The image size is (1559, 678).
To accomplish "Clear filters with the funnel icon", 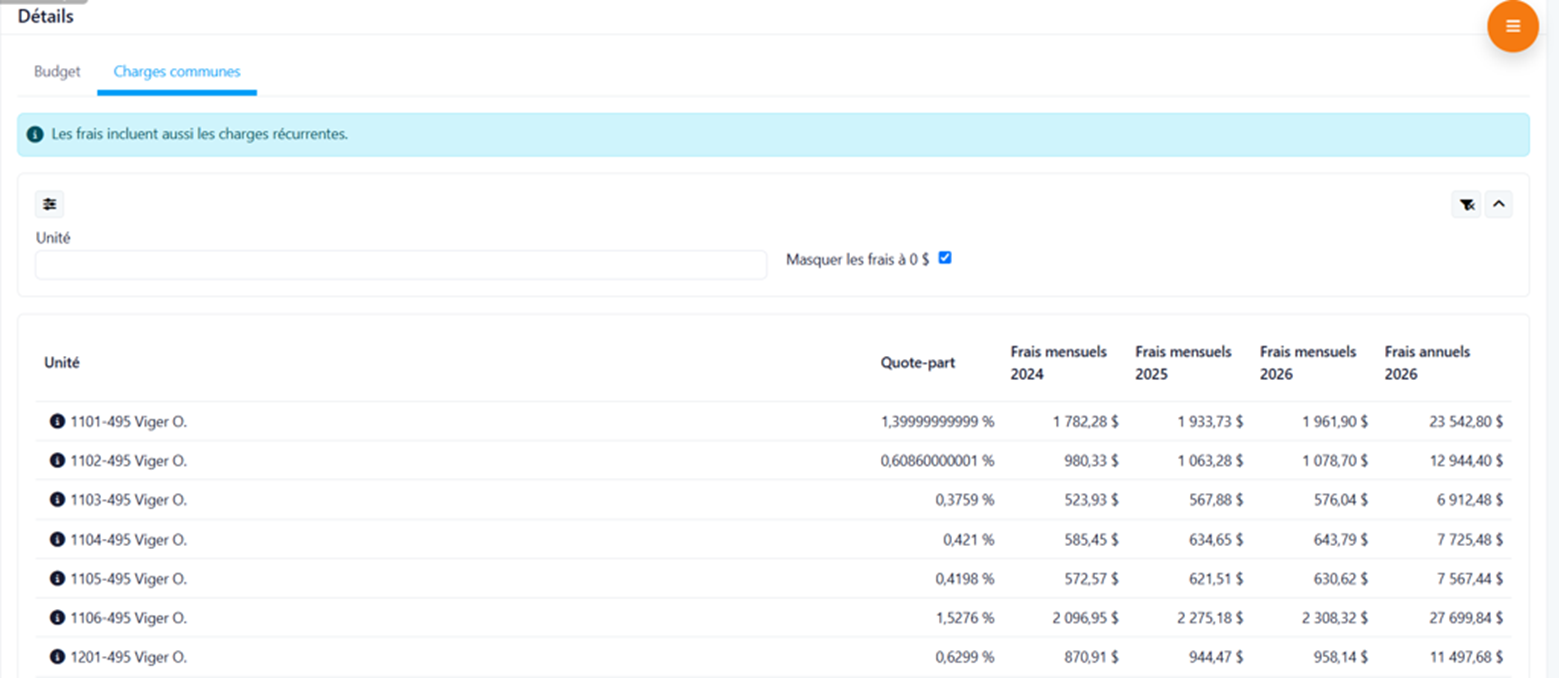I will pyautogui.click(x=1466, y=204).
